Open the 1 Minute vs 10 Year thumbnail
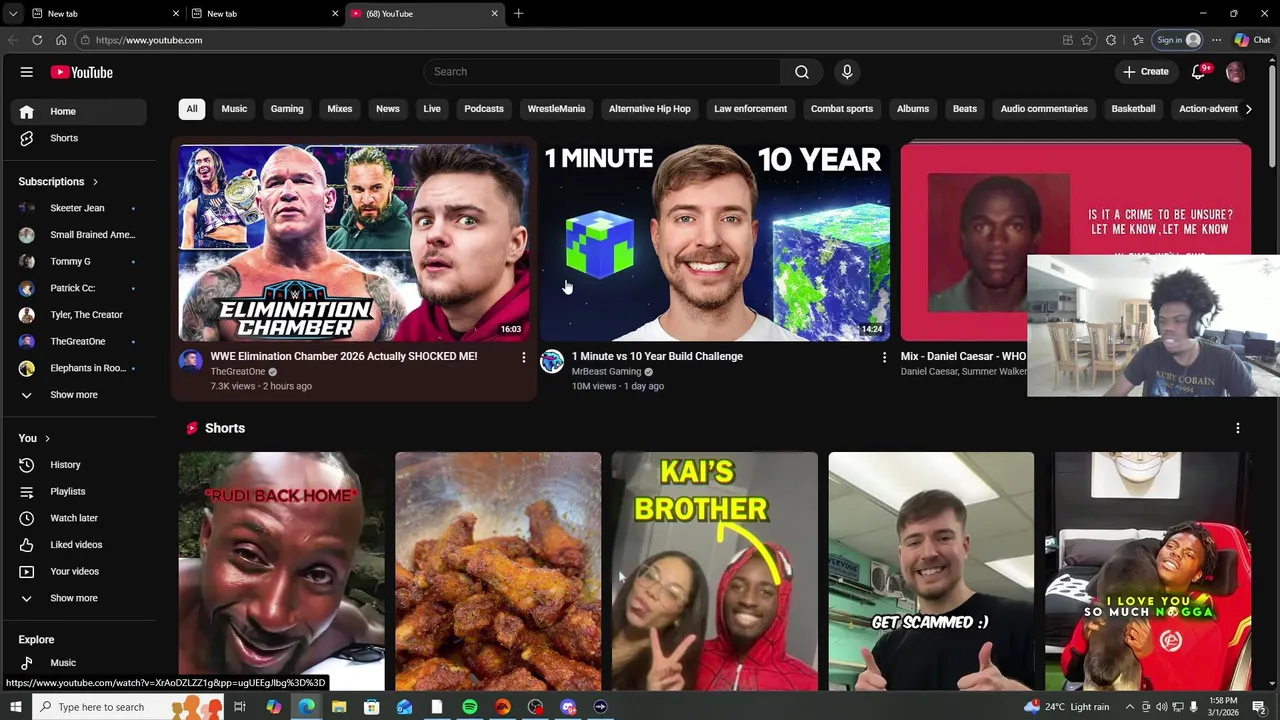This screenshot has width=1280, height=720. pyautogui.click(x=715, y=242)
